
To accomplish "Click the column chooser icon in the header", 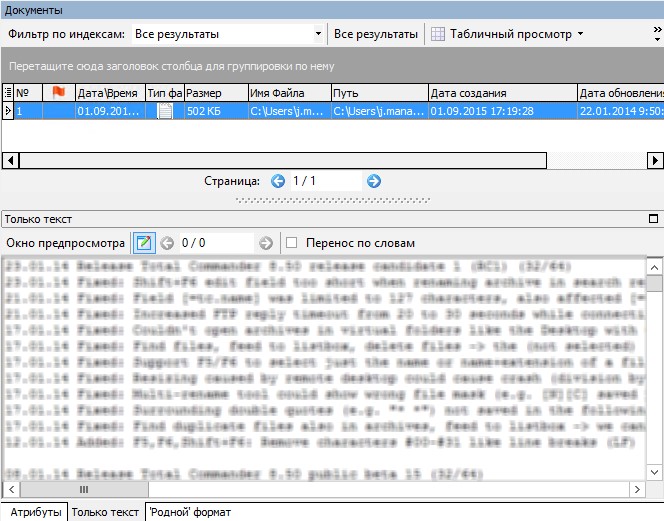I will pos(8,92).
